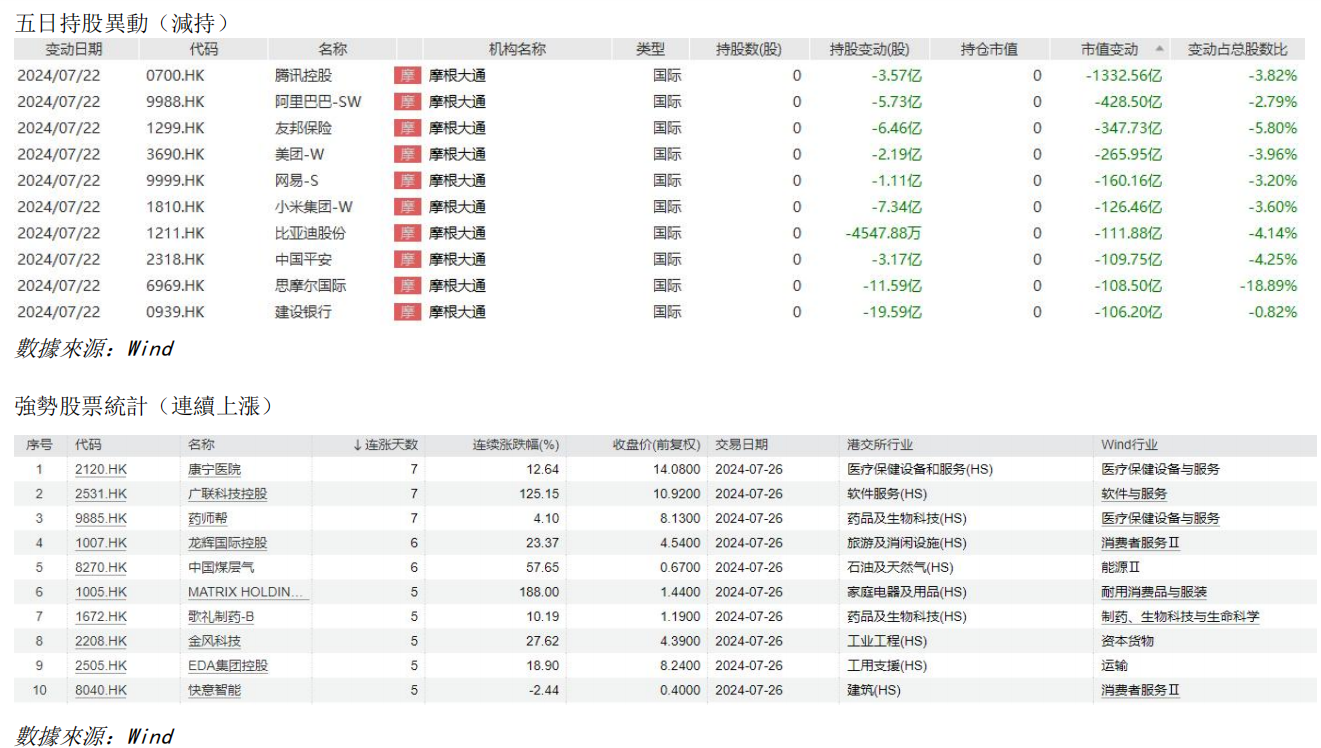
Task: Click the sort arrow in the 市值变动 header
Action: (x=1159, y=49)
